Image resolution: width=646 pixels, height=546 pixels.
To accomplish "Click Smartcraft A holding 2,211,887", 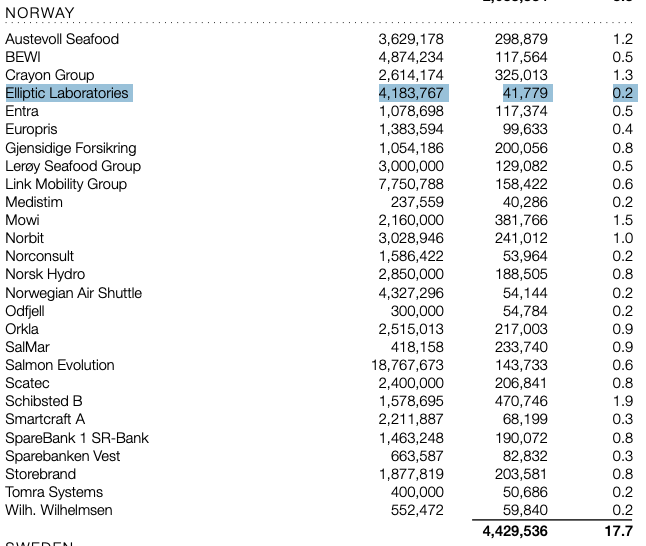I will point(411,419).
